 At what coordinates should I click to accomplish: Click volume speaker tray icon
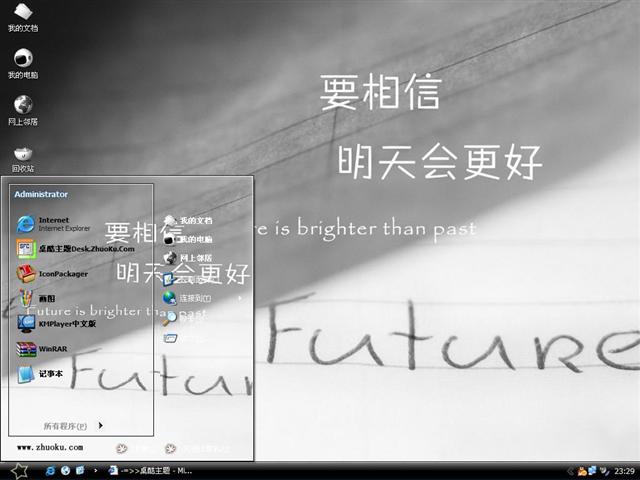tap(604, 471)
